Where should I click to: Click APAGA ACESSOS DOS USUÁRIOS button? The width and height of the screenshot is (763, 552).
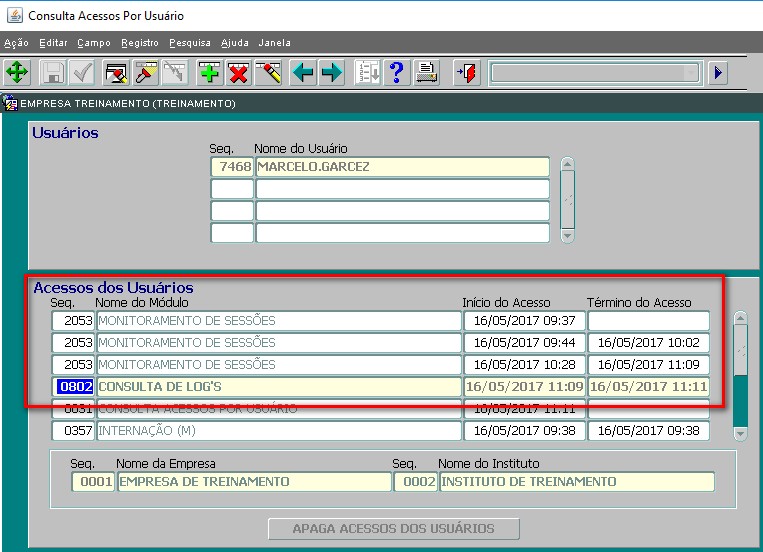point(394,529)
